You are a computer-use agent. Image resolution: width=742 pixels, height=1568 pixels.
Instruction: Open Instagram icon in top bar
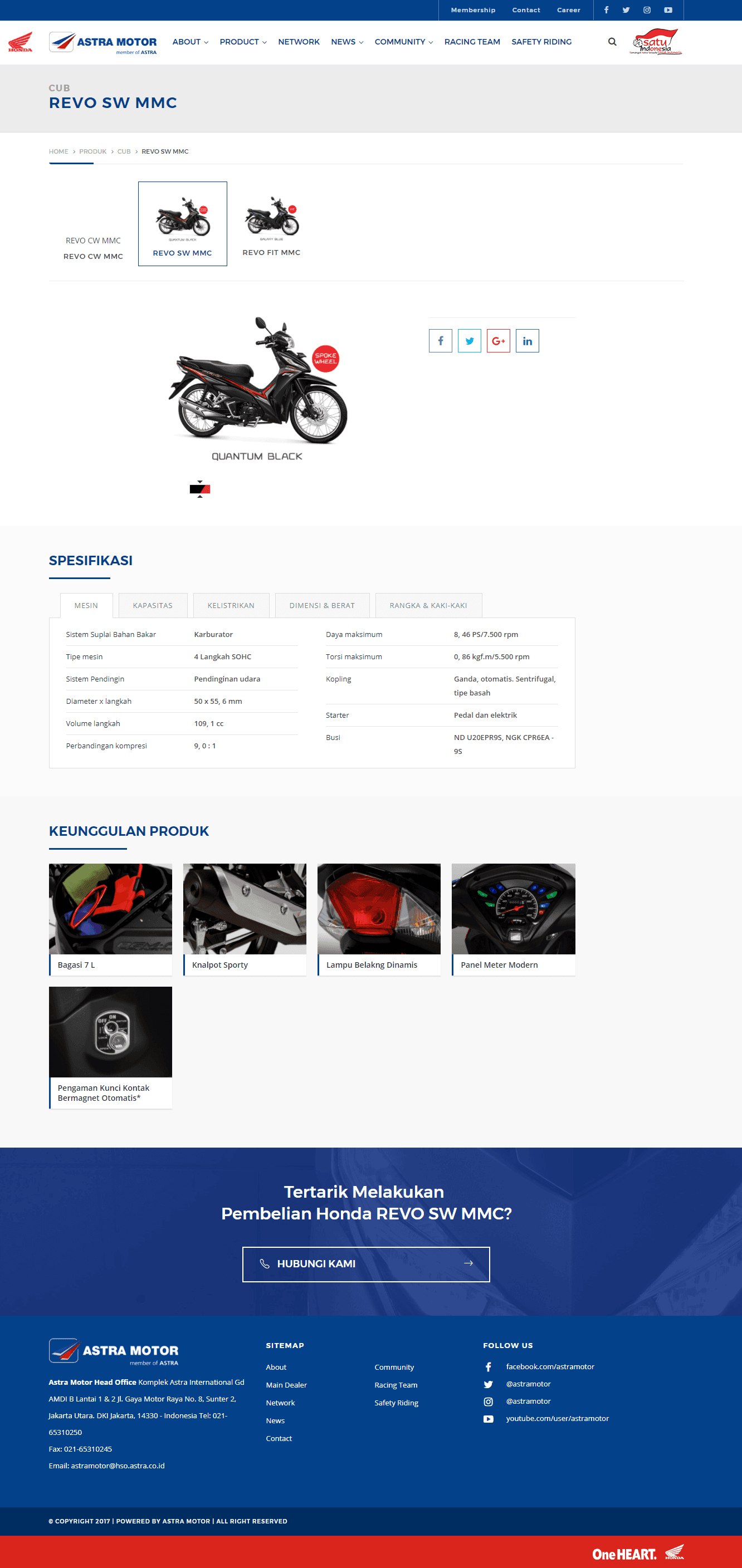647,9
